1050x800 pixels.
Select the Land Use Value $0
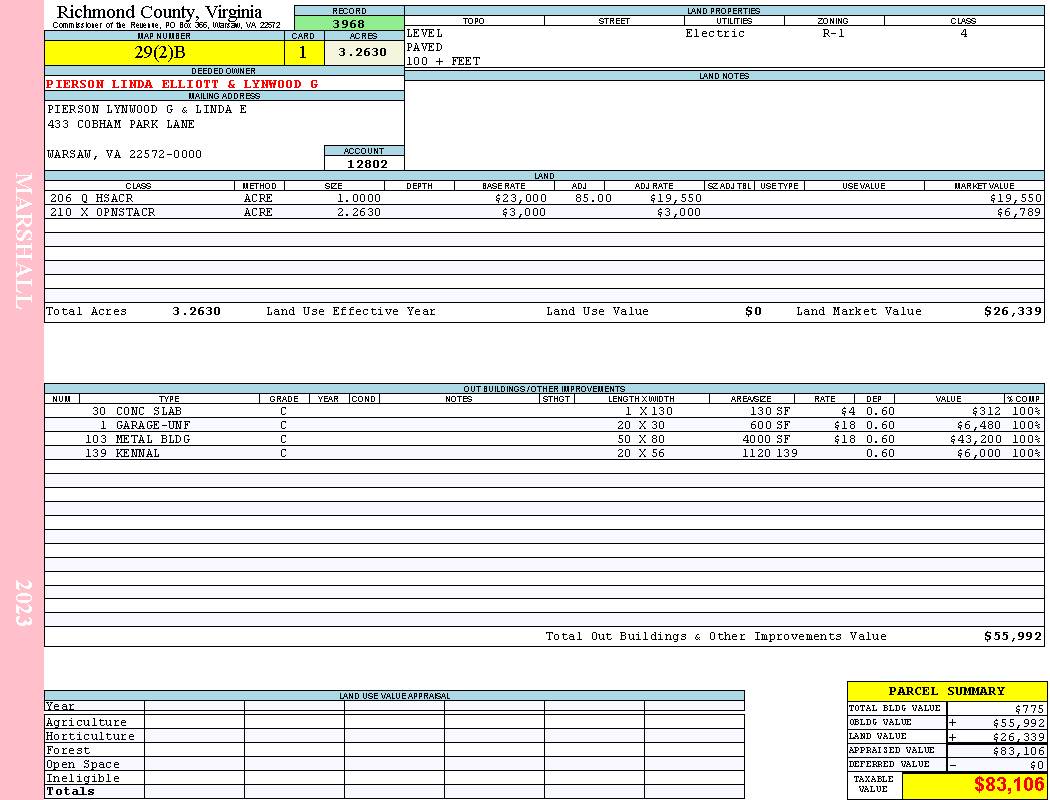click(753, 311)
